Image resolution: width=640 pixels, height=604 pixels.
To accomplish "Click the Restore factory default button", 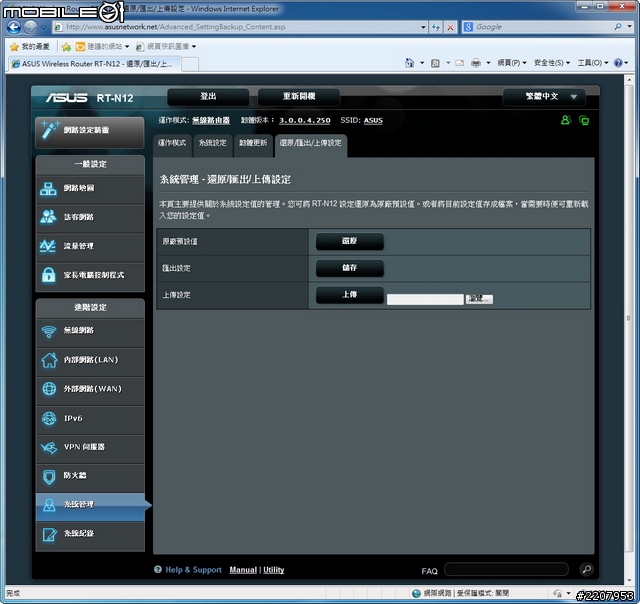I will coord(349,241).
